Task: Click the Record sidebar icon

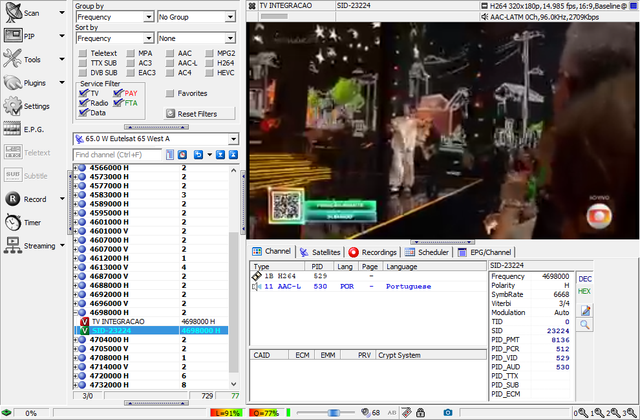Action: tap(13, 199)
